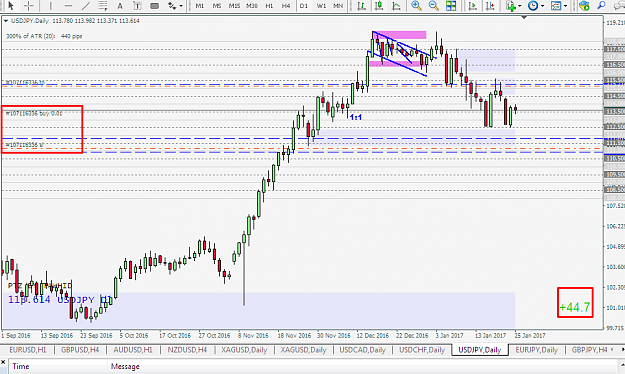The width and height of the screenshot is (625, 374).
Task: Toggle chart auto scroll icon
Action: tap(473, 6)
